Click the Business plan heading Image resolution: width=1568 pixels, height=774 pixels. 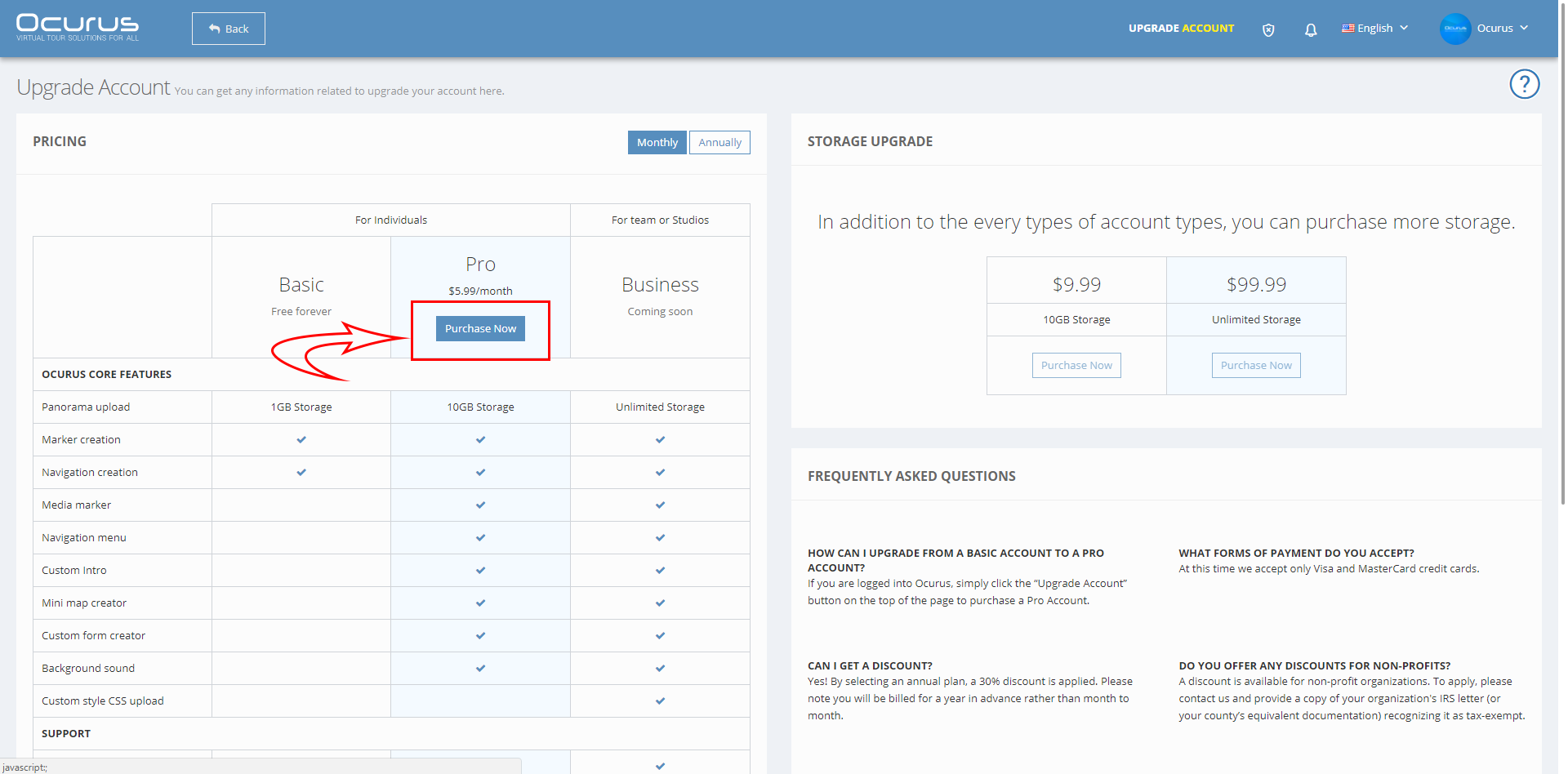click(x=660, y=284)
